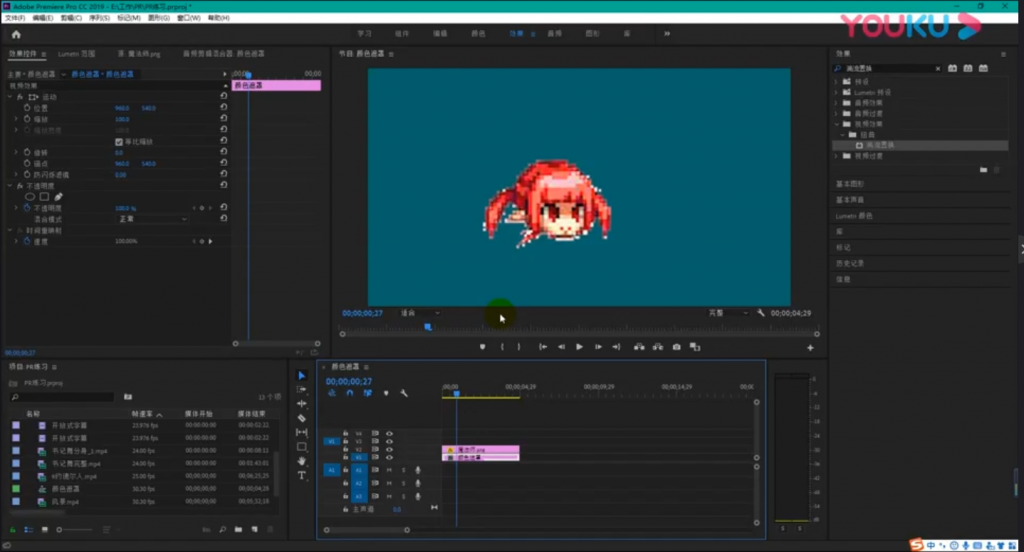Expand the Rotation parameter
This screenshot has width=1024, height=552.
pyautogui.click(x=16, y=152)
